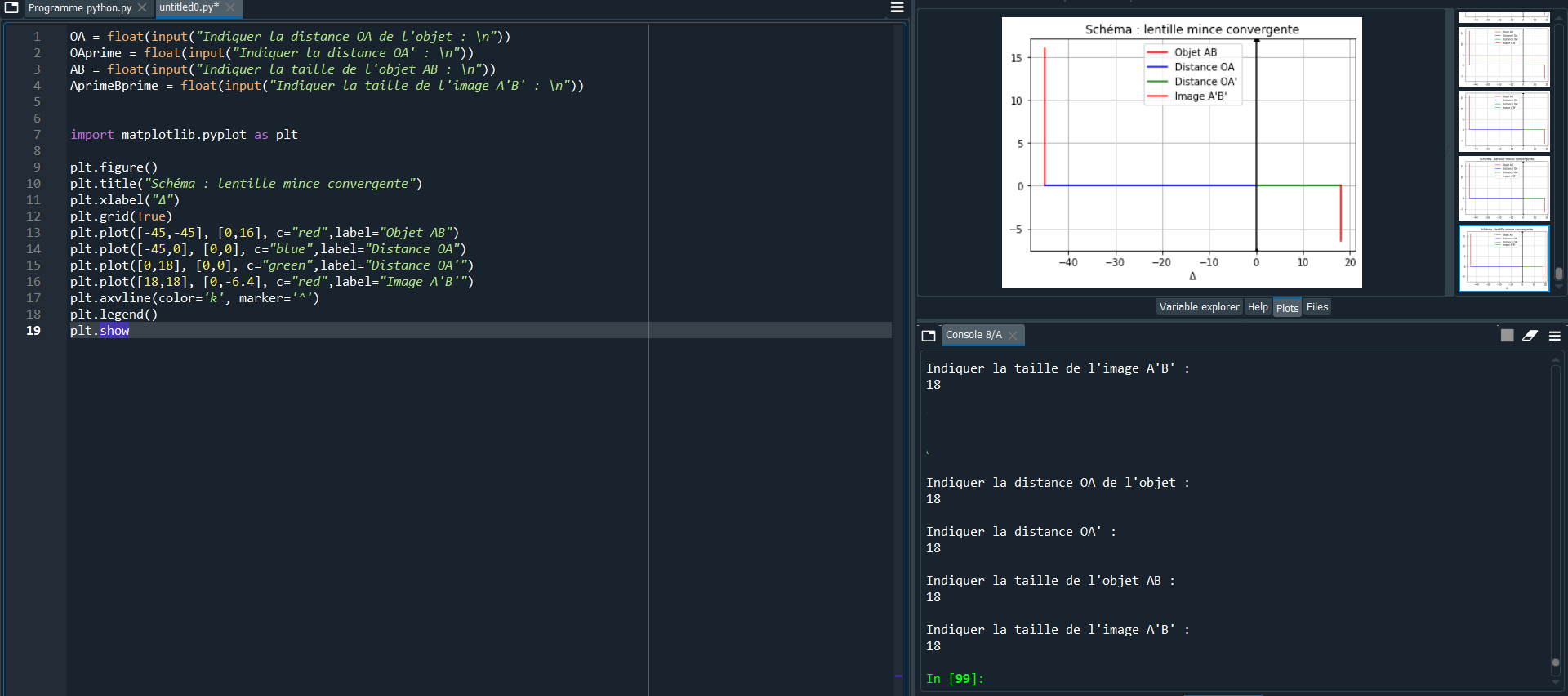Click the plt.figure() line
Screen dimensions: 1568x696
(x=114, y=167)
